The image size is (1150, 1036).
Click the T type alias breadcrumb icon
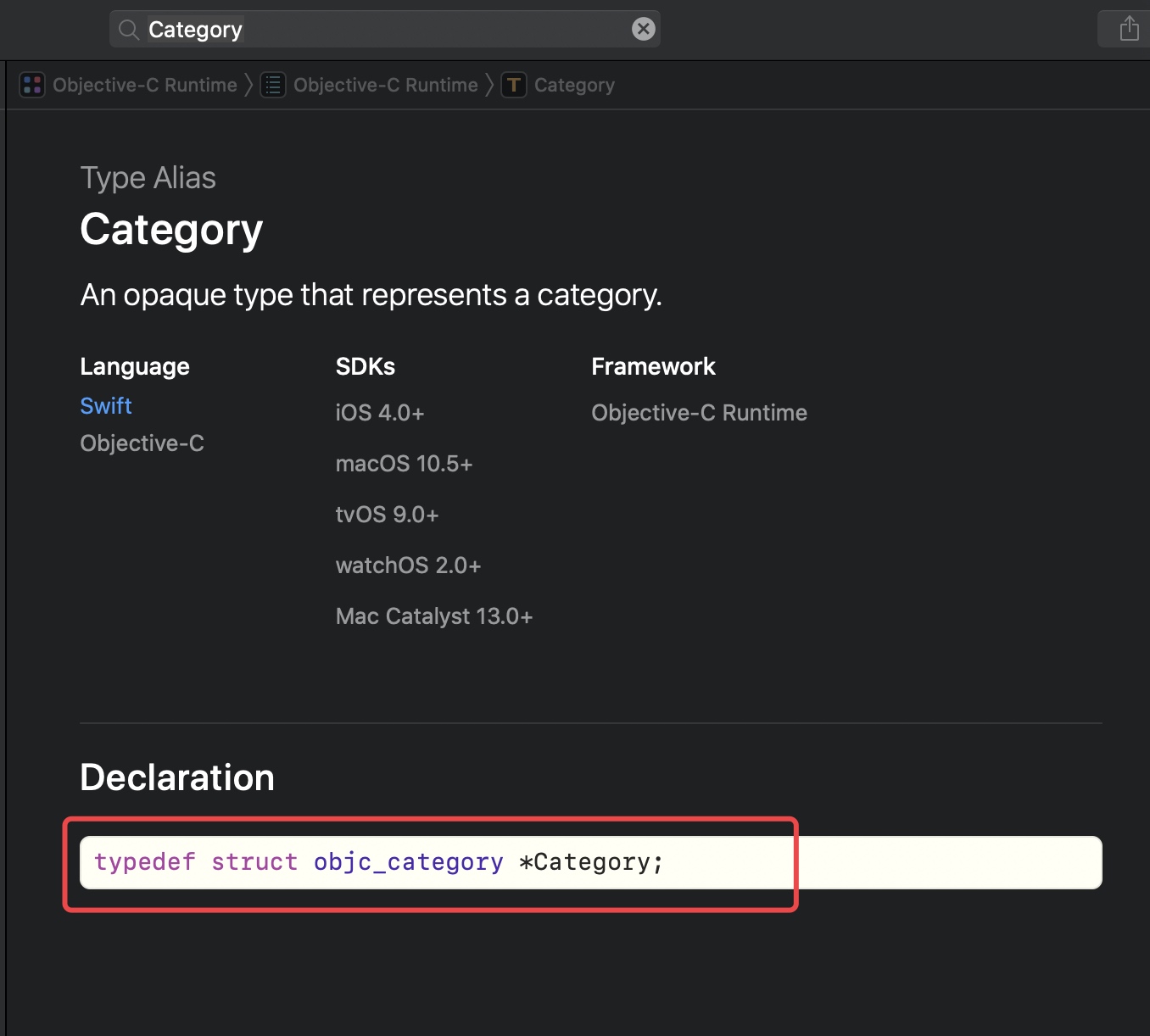(513, 85)
